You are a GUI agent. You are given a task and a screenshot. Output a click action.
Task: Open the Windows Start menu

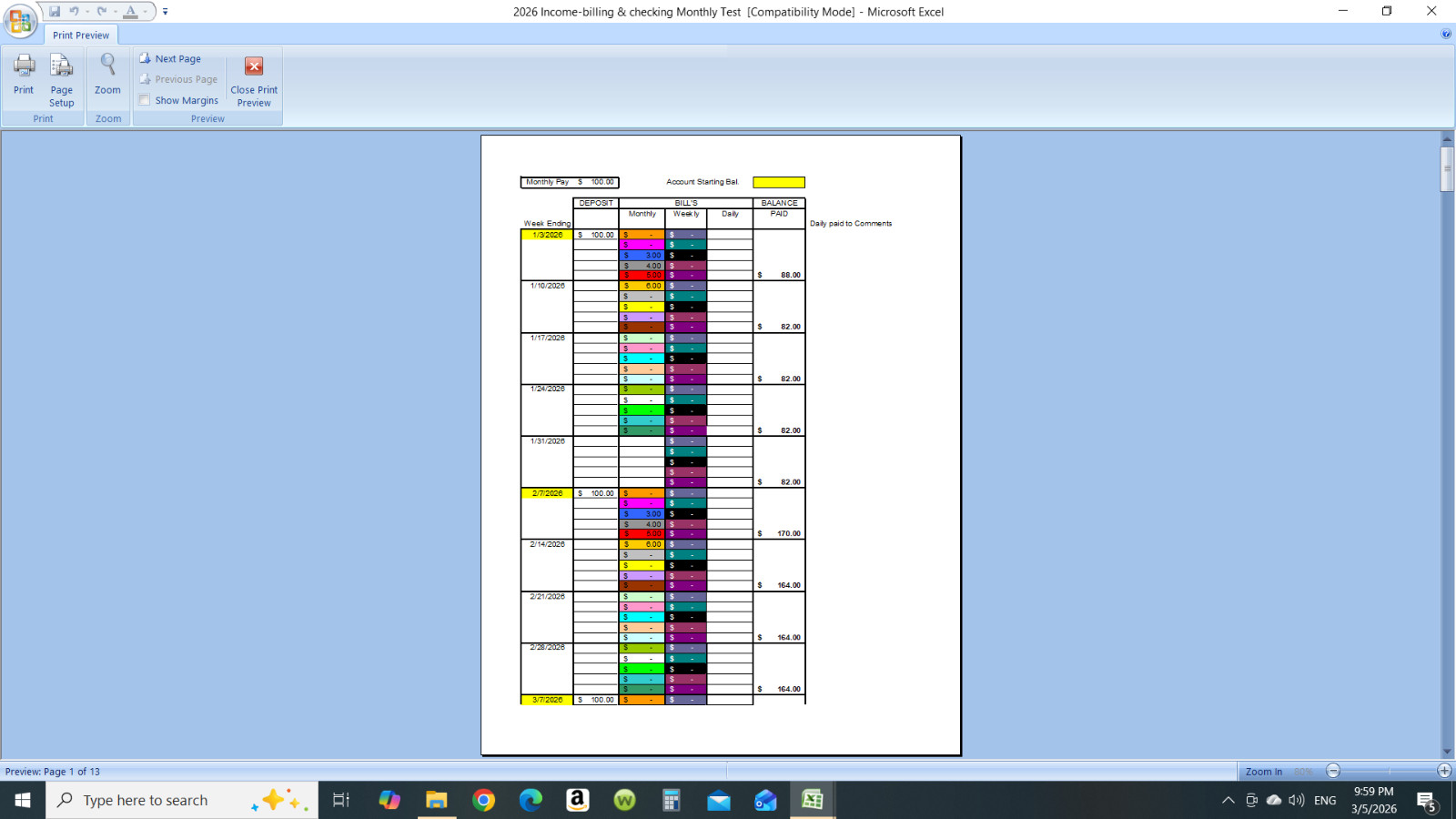pyautogui.click(x=23, y=800)
